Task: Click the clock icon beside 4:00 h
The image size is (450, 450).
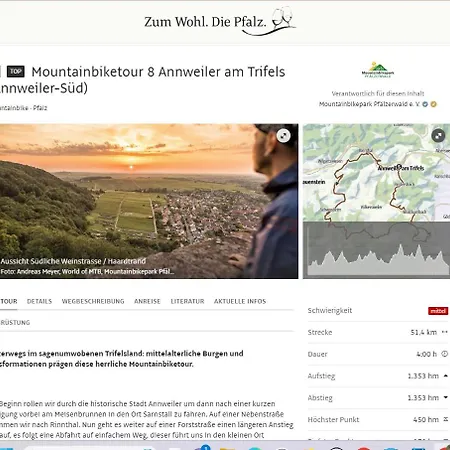Action: point(445,354)
